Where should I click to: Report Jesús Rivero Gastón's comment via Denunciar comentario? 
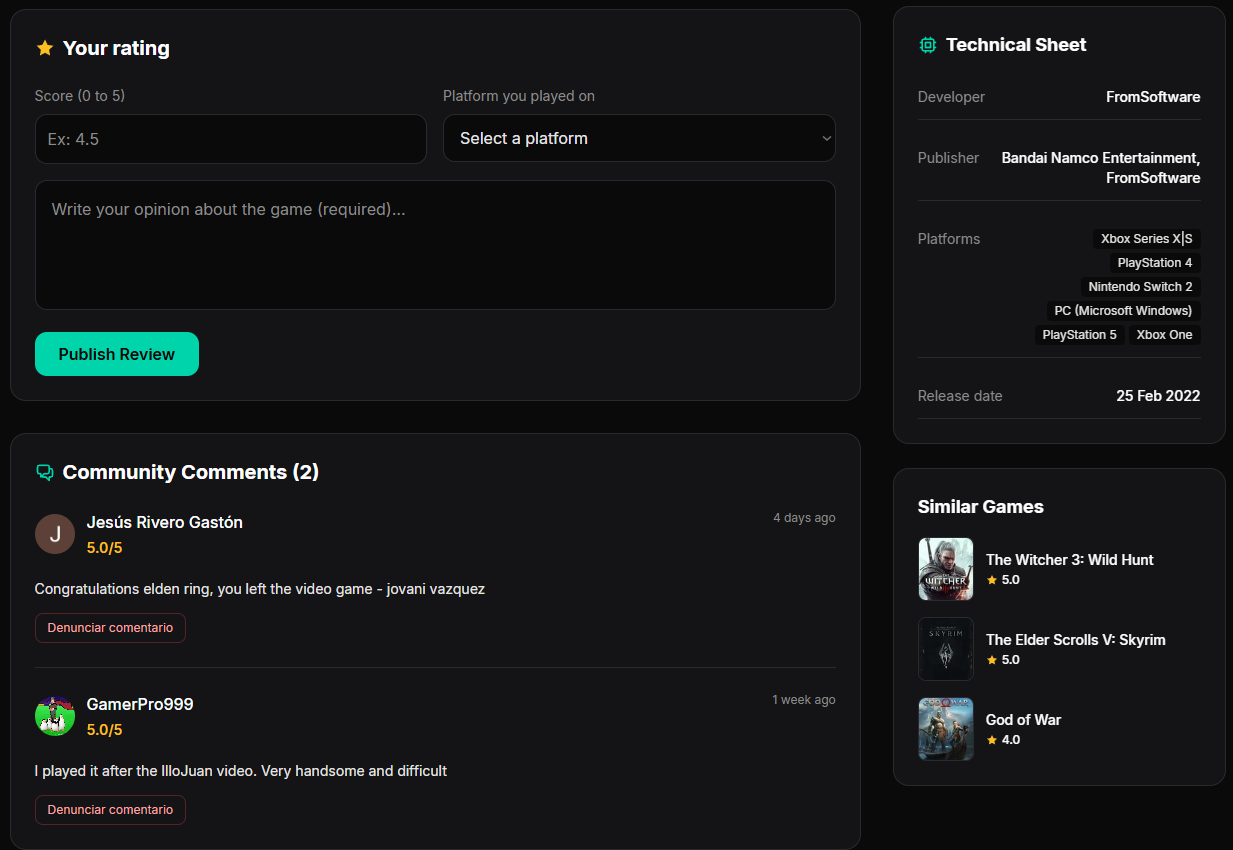pyautogui.click(x=110, y=628)
